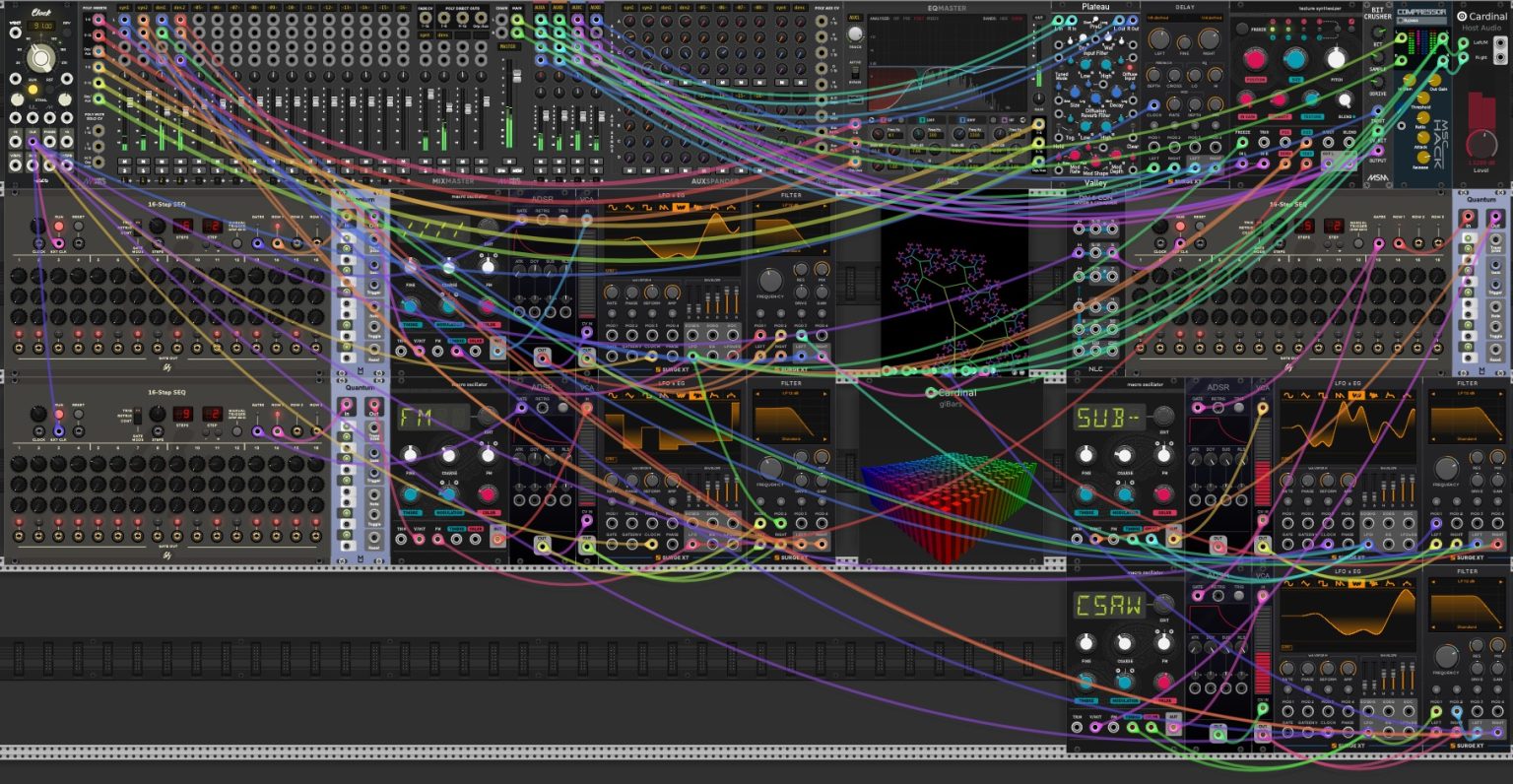The height and width of the screenshot is (784, 1513).
Task: Open left delay time '1/8 dotted' selector
Action: 1157,18
